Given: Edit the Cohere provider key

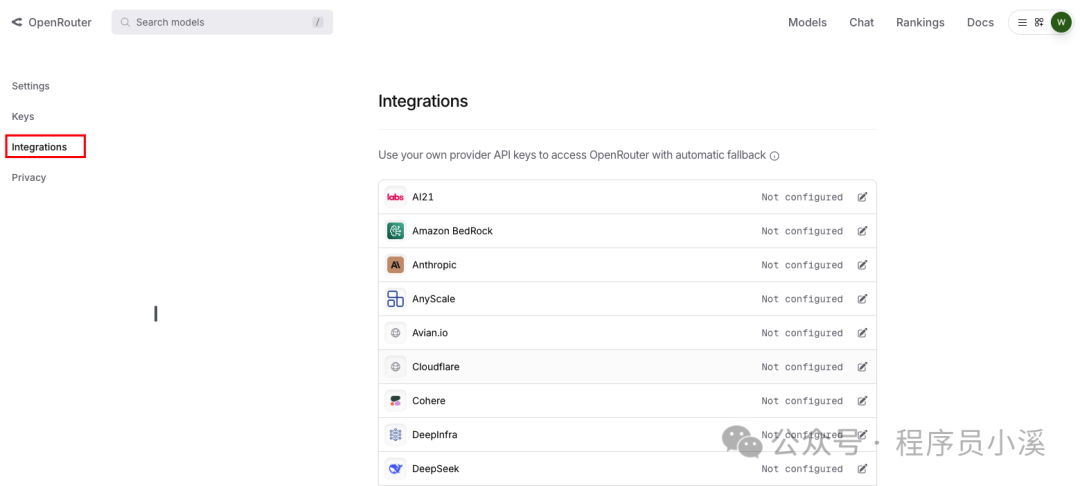Looking at the screenshot, I should pos(862,401).
